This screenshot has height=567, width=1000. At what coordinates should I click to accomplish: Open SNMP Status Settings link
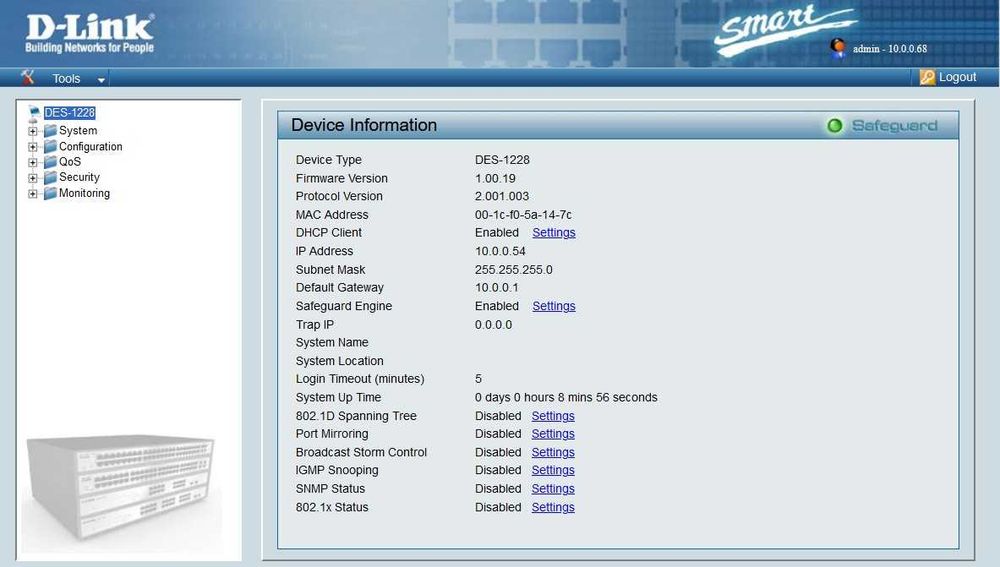(x=553, y=489)
